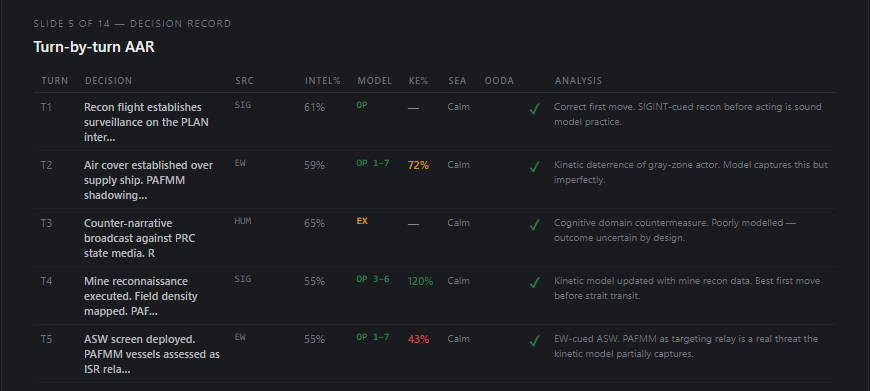Click analysis 'Cognitive domain countermeasure'

(x=676, y=230)
